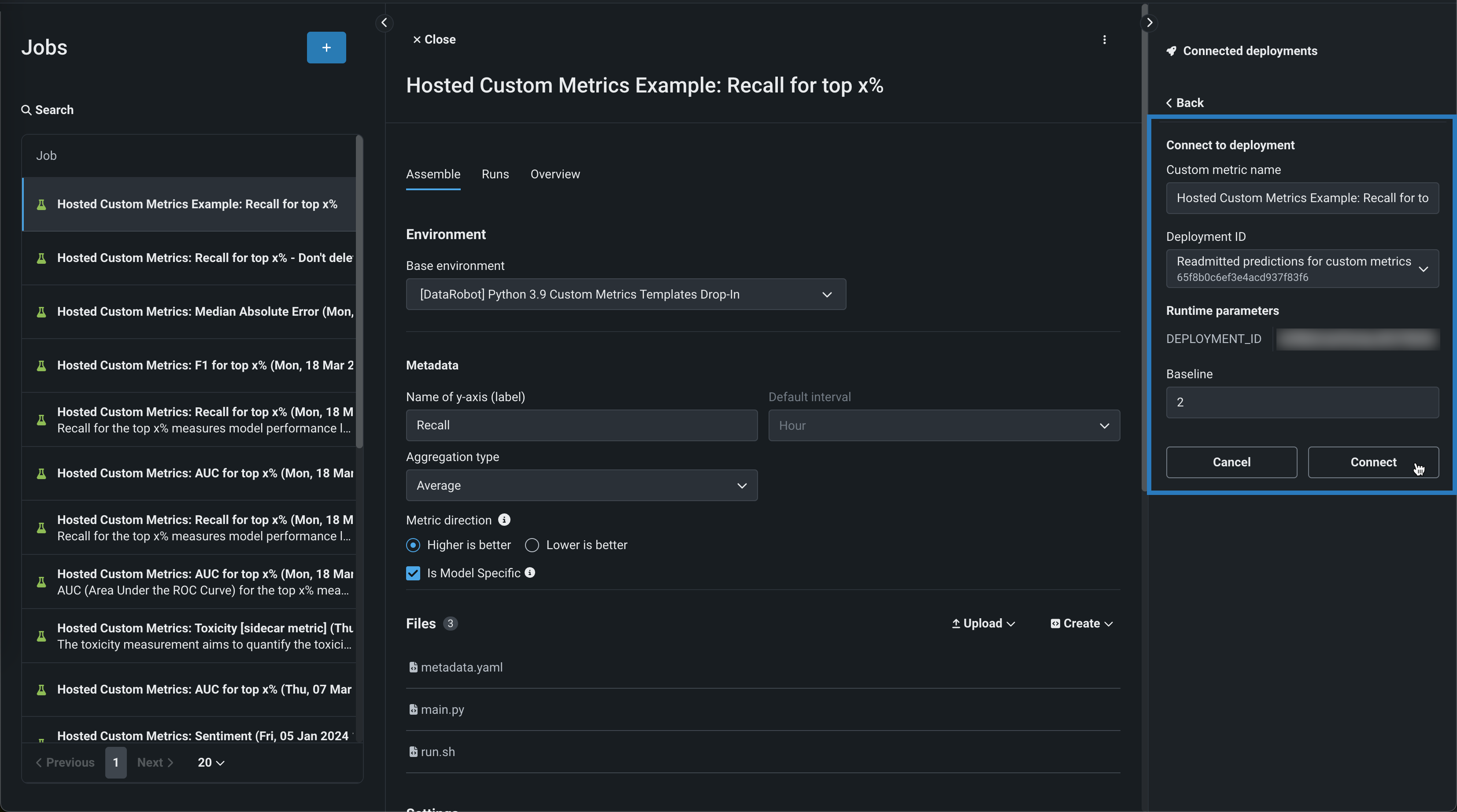Switch to the Overview tab
The image size is (1457, 812).
555,174
